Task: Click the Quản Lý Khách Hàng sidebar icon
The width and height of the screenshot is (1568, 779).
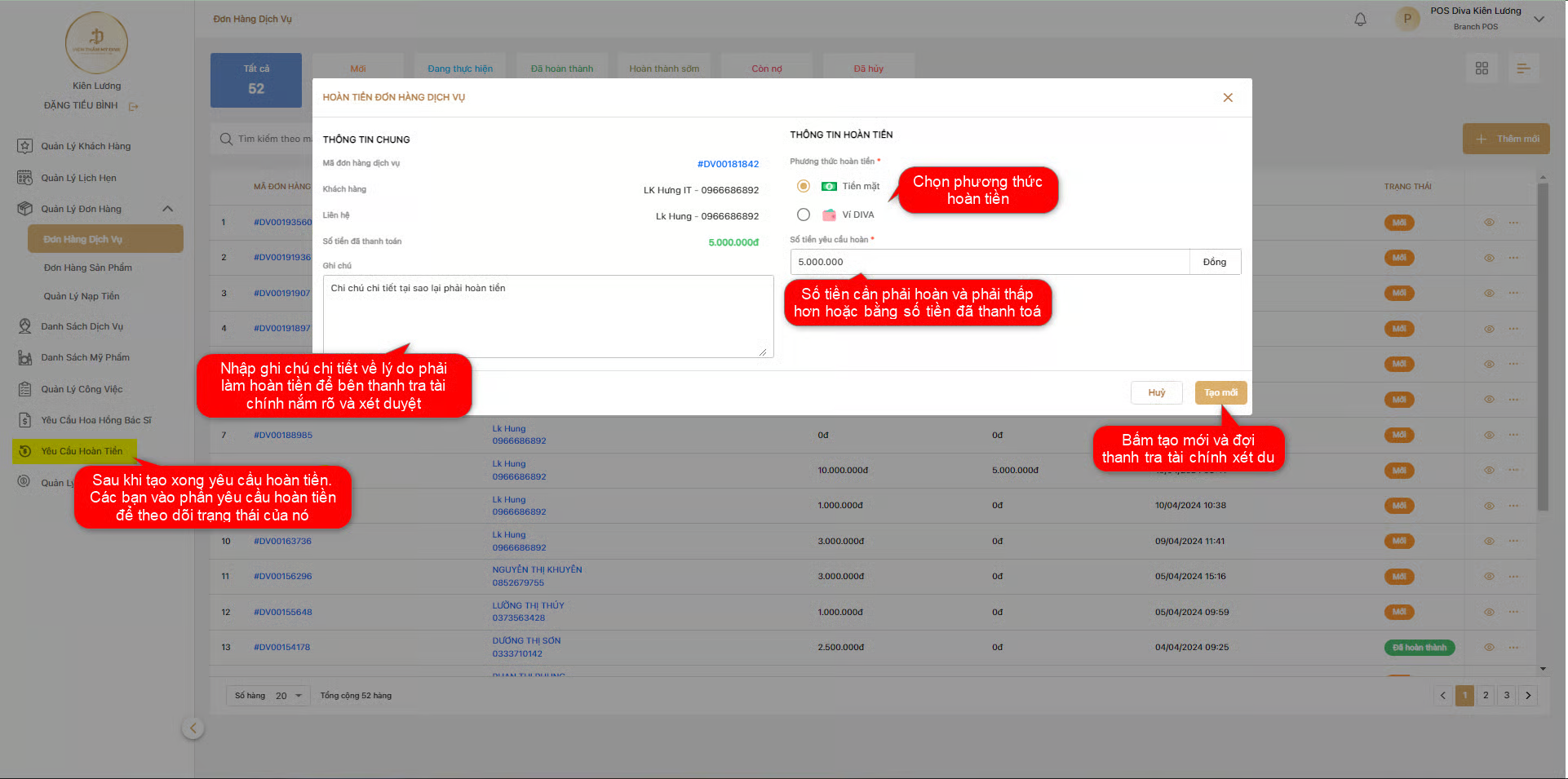Action: coord(25,146)
